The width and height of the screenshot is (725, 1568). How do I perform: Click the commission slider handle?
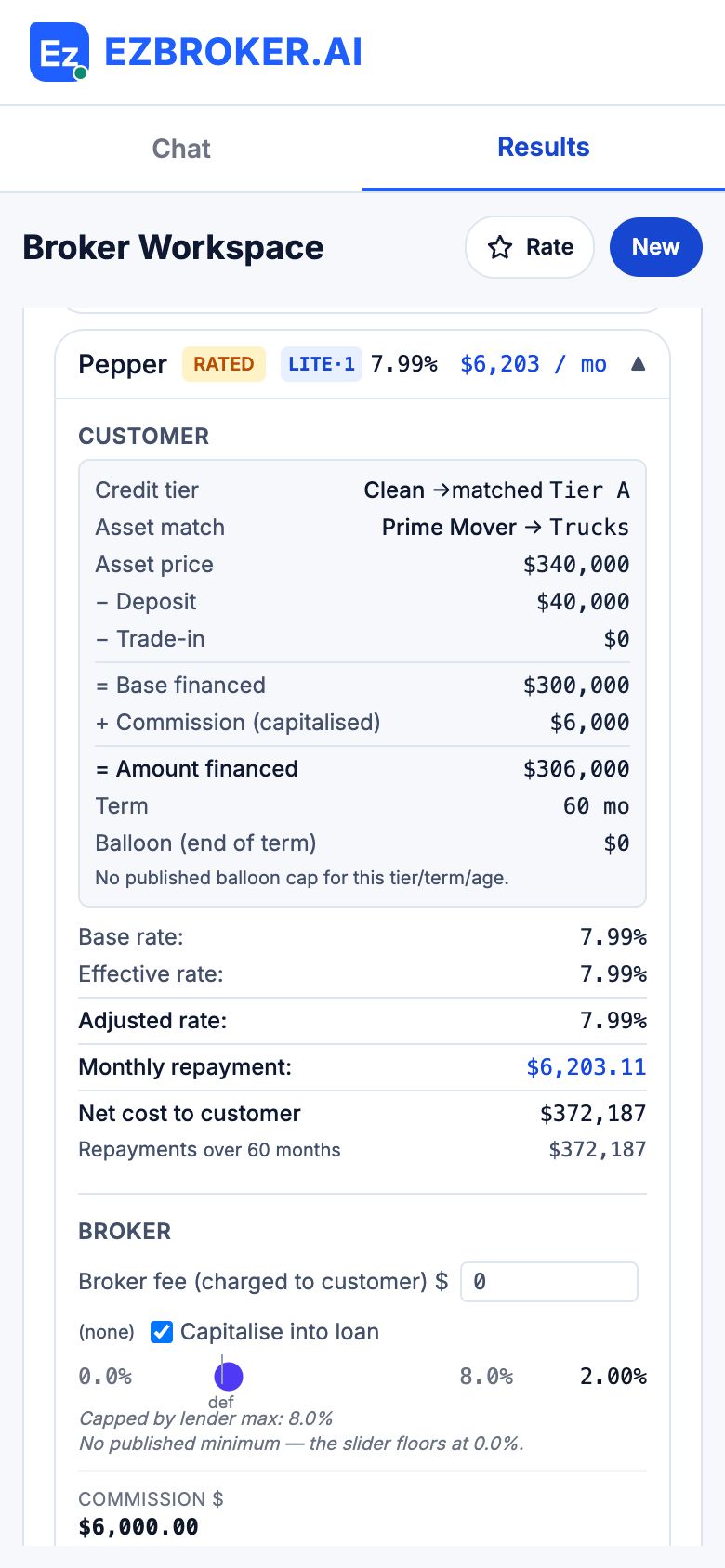point(228,1376)
